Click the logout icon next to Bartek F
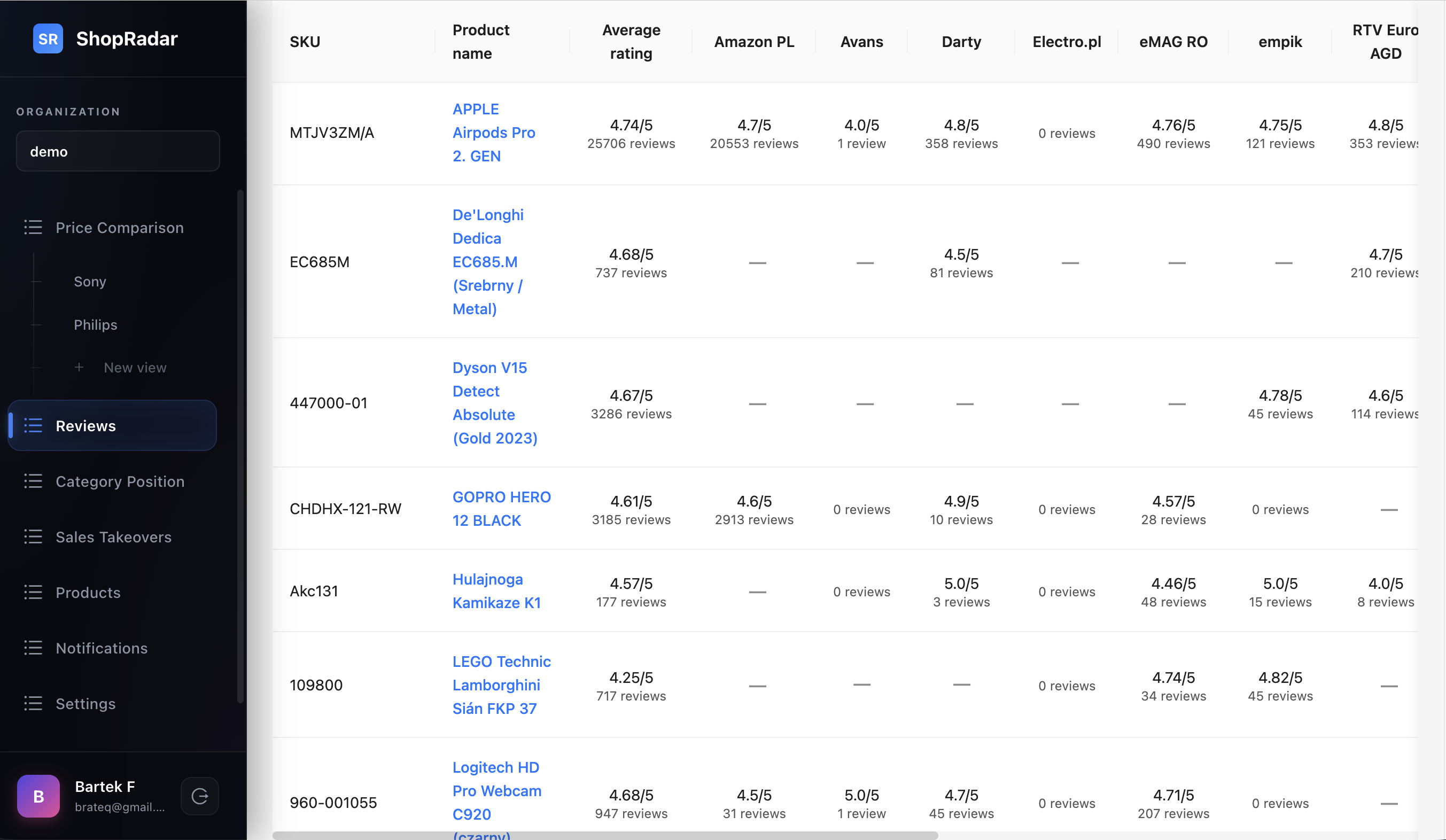 (x=200, y=796)
